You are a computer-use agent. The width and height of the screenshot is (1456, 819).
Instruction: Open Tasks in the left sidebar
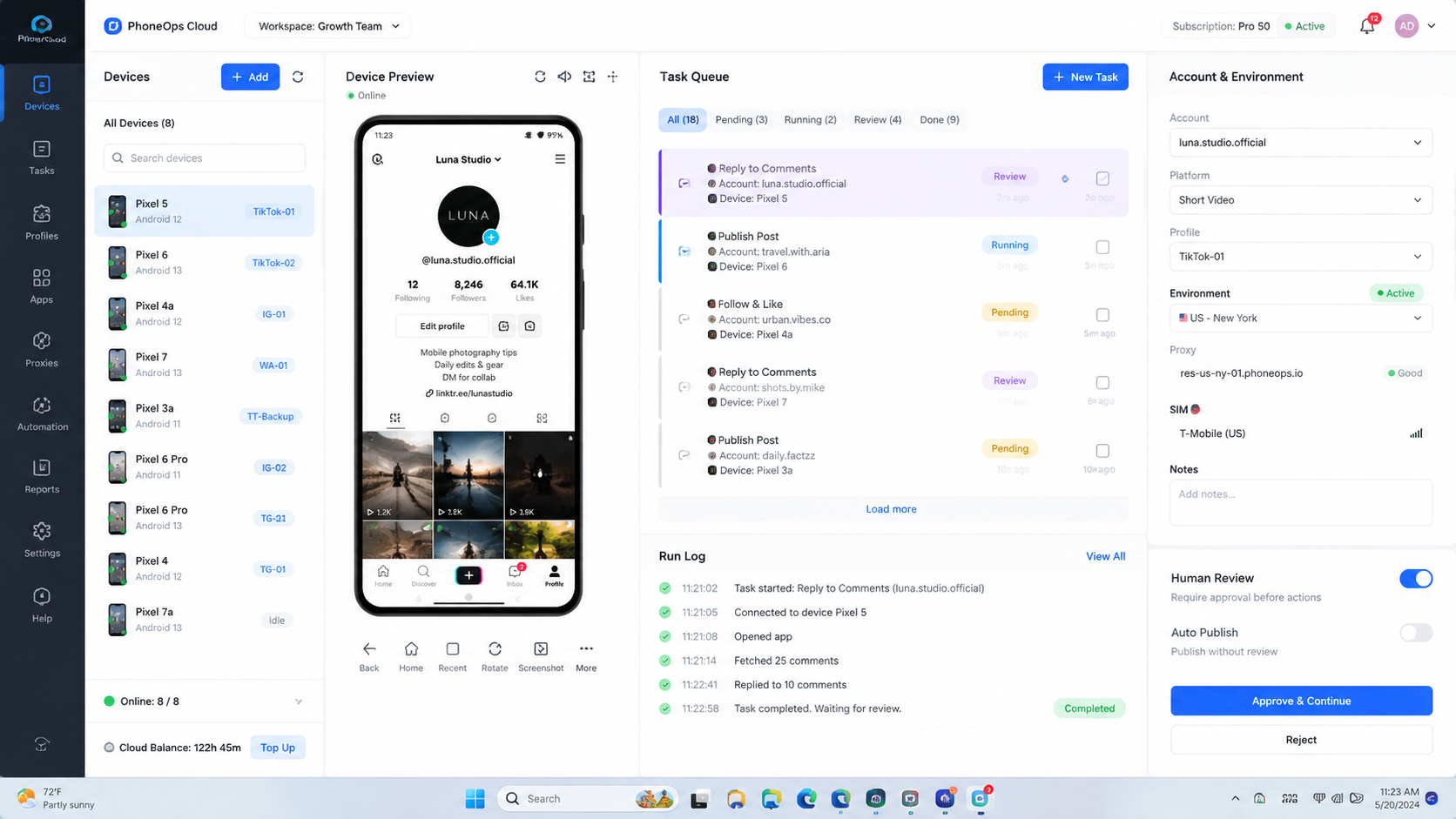tap(42, 158)
